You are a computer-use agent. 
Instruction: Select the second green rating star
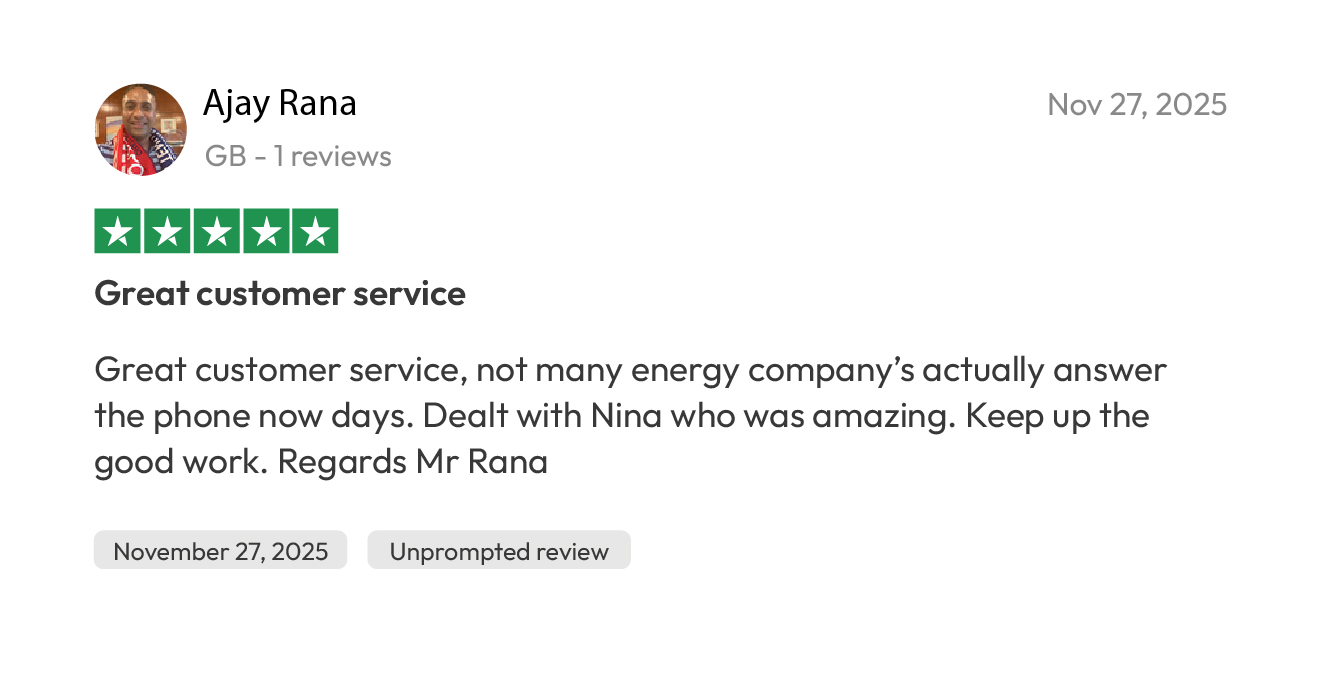(x=167, y=231)
